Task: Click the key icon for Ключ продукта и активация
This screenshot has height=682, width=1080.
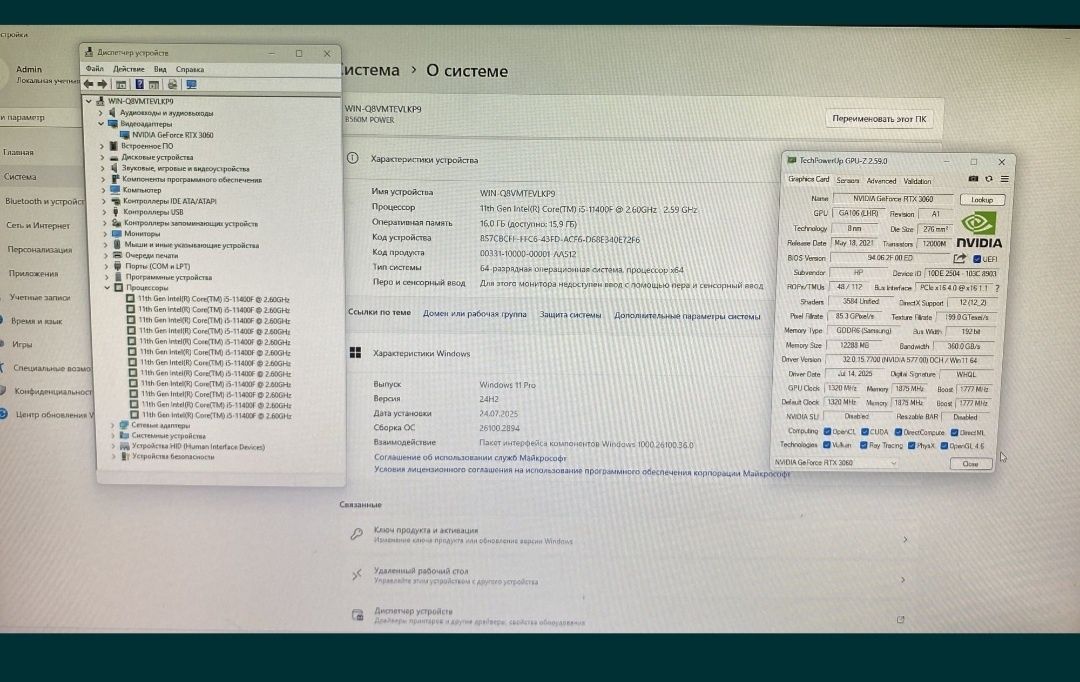Action: [356, 534]
